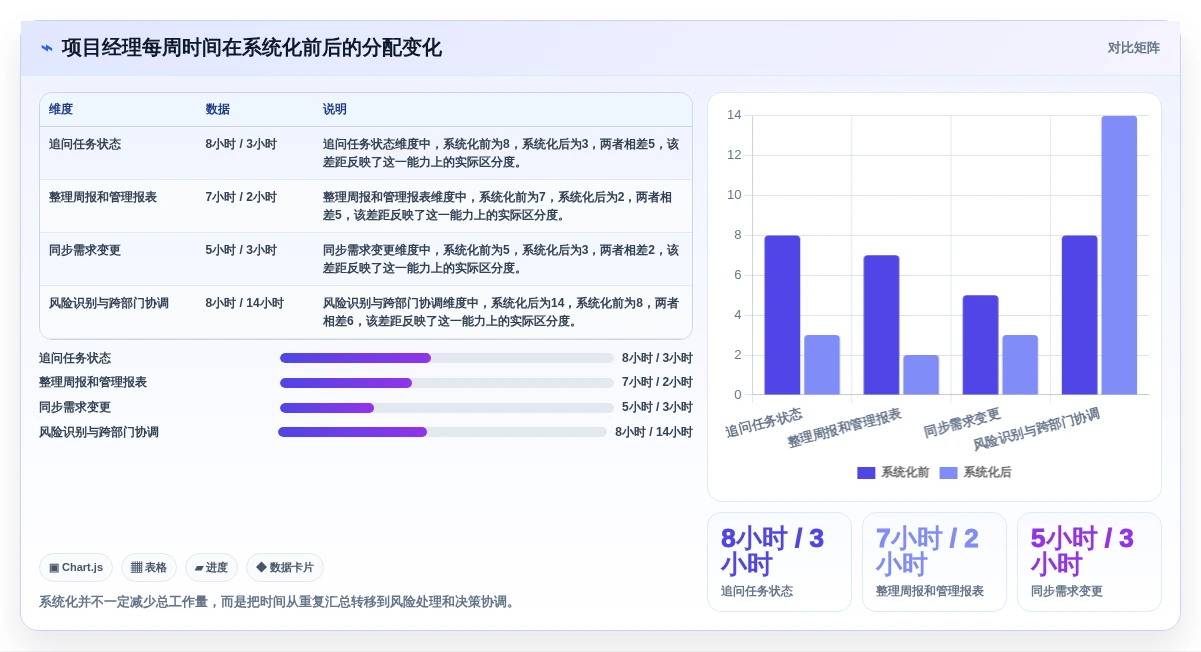Select the 同步需求变更 table row label
1201x652 pixels.
[85, 250]
